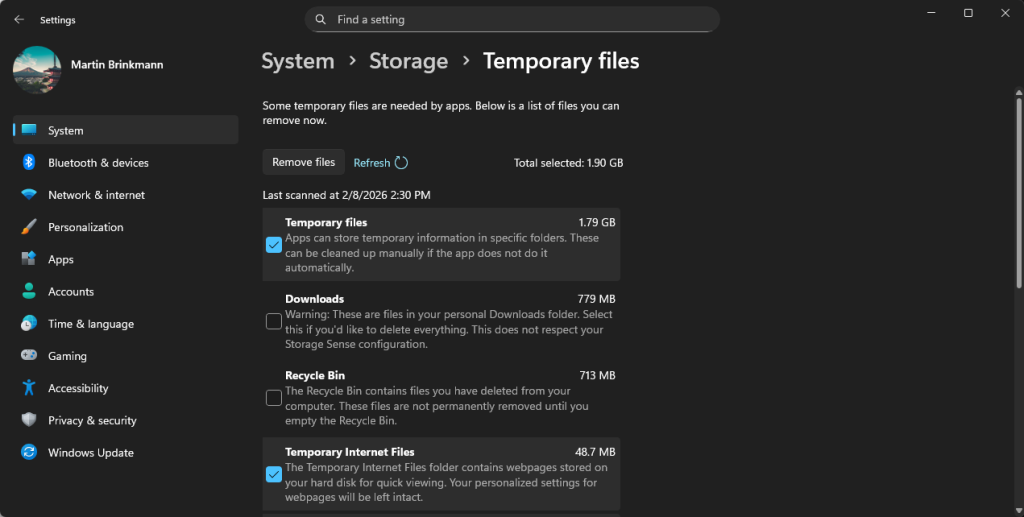Click the Privacy & security shield icon

coord(29,421)
